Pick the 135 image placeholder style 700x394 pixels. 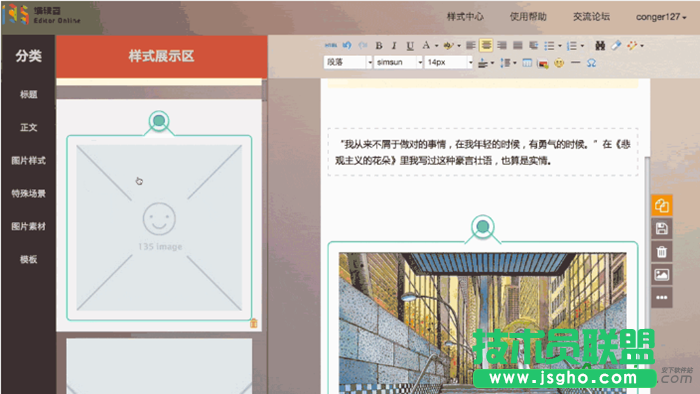tap(159, 228)
